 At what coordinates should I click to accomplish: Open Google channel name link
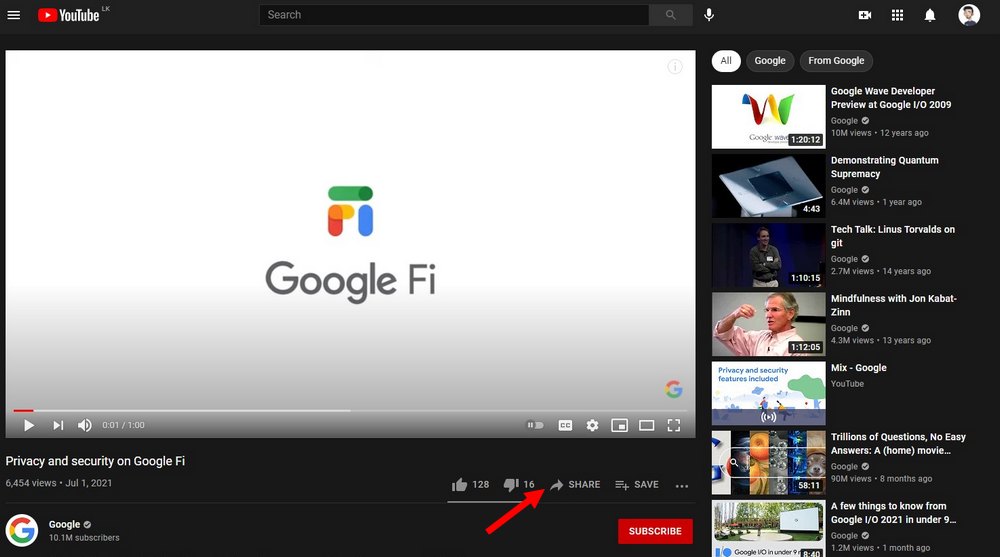coord(64,524)
